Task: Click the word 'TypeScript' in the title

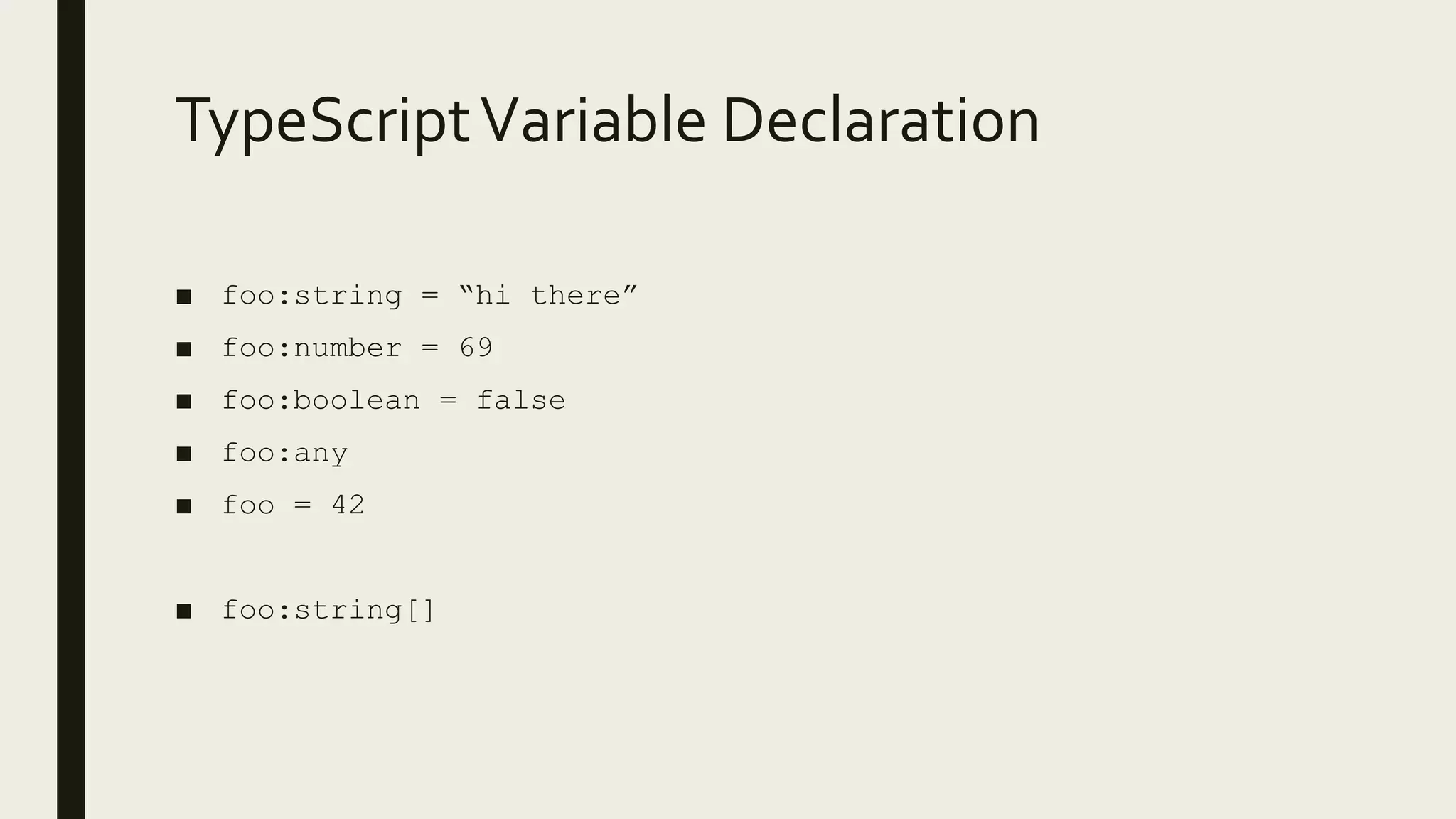Action: (322, 122)
